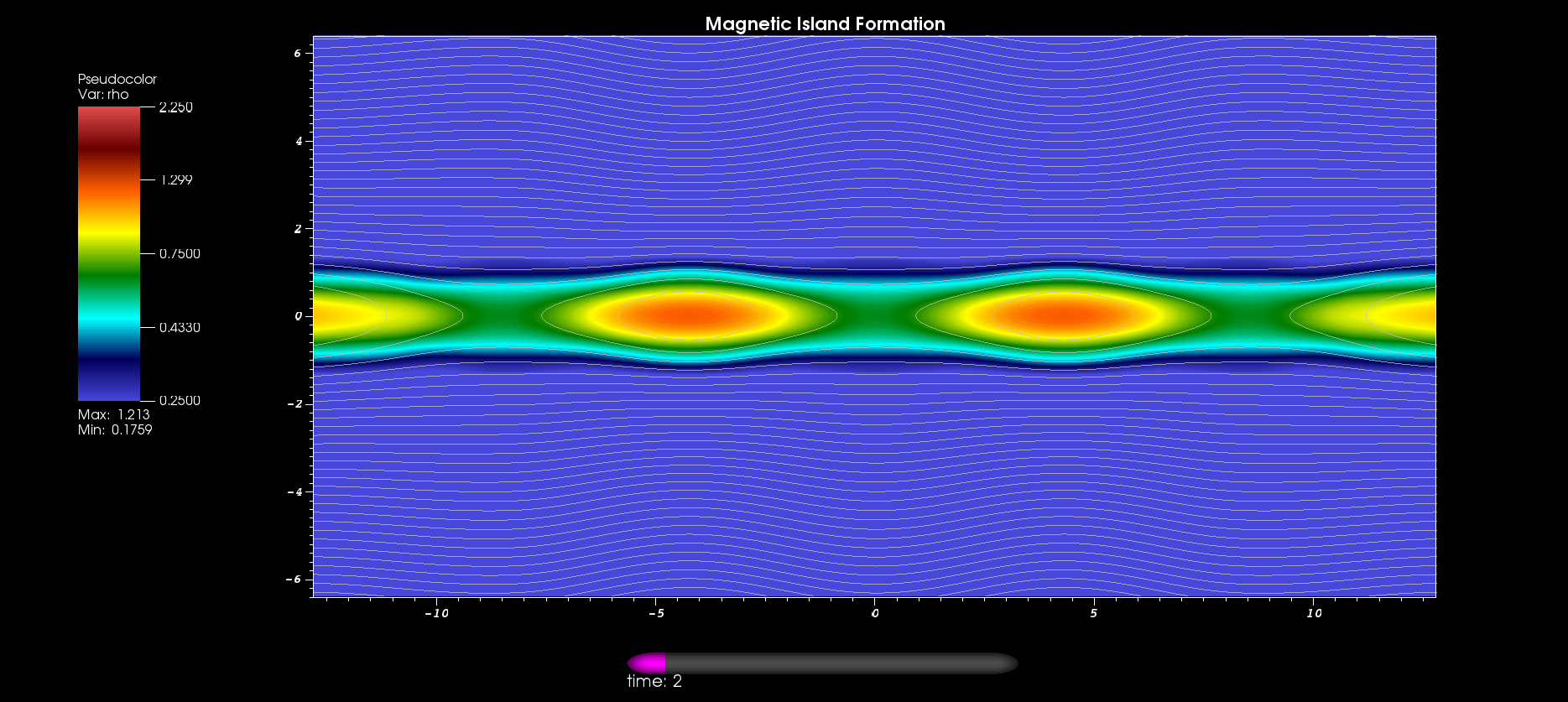1568x702 pixels.
Task: Click the x-axis tick label "-10"
Action: tap(436, 613)
